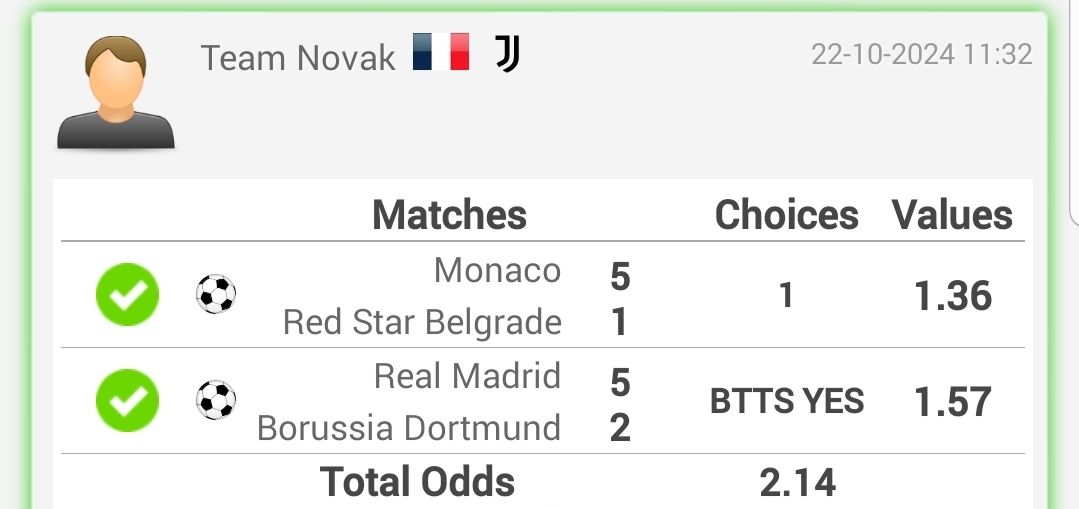The height and width of the screenshot is (509, 1079).
Task: Tap the 1.36 odds value
Action: click(953, 296)
